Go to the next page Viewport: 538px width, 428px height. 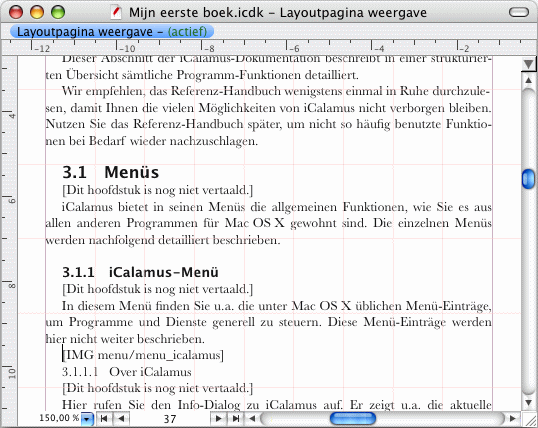(x=218, y=418)
